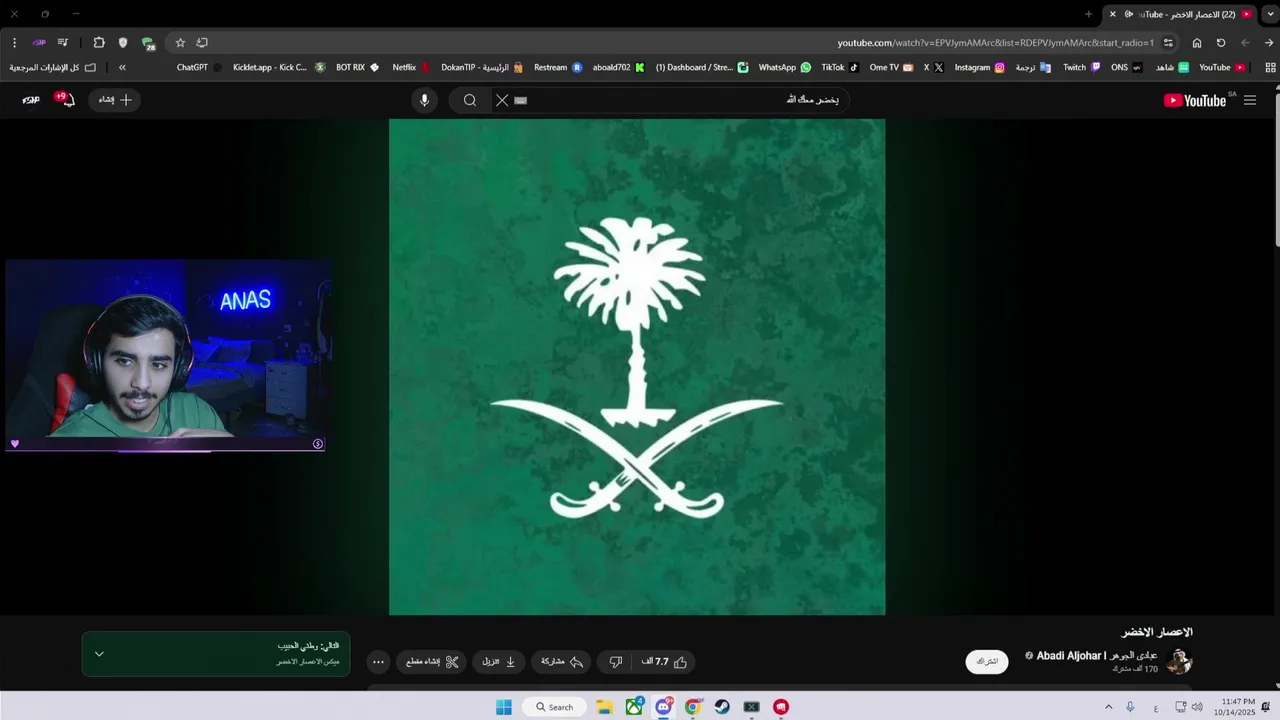Submit search with the magnifier icon
Image resolution: width=1280 pixels, height=720 pixels.
click(469, 100)
